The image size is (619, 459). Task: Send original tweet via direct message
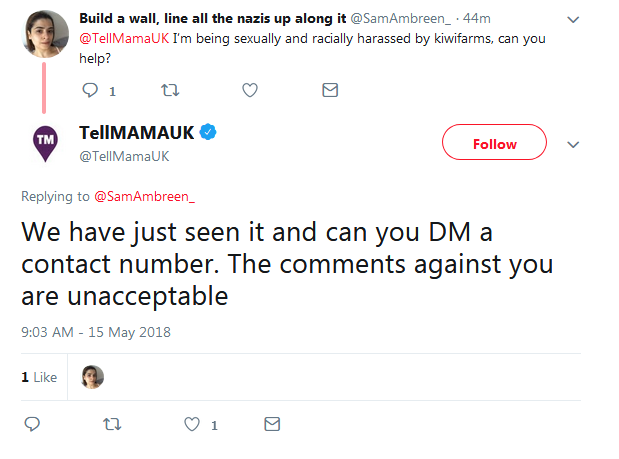330,90
